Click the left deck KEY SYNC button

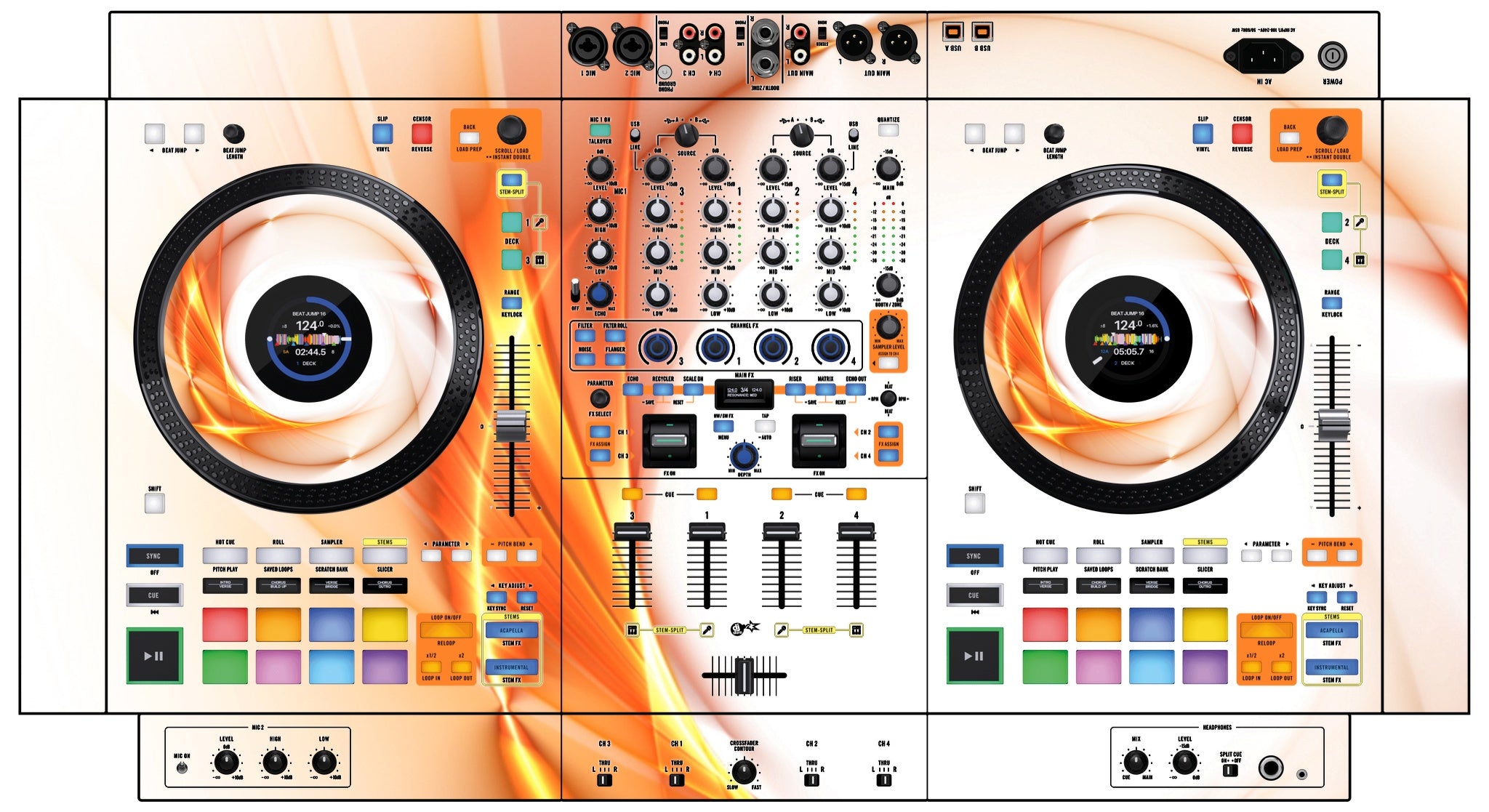[497, 598]
